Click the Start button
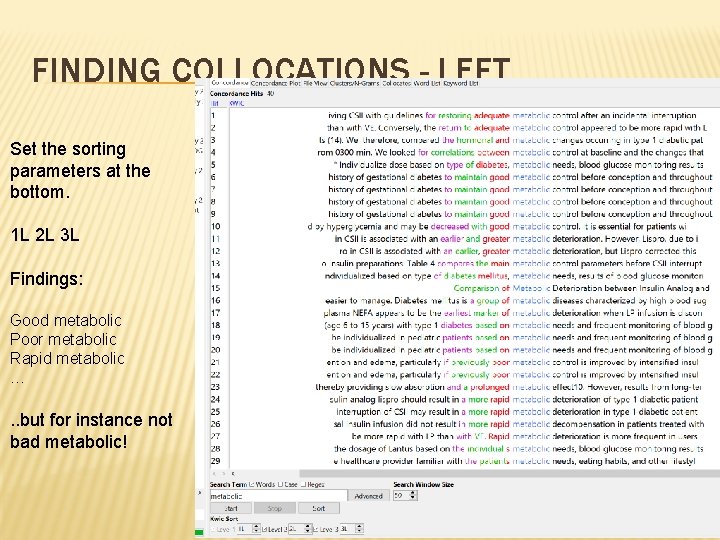 231,508
